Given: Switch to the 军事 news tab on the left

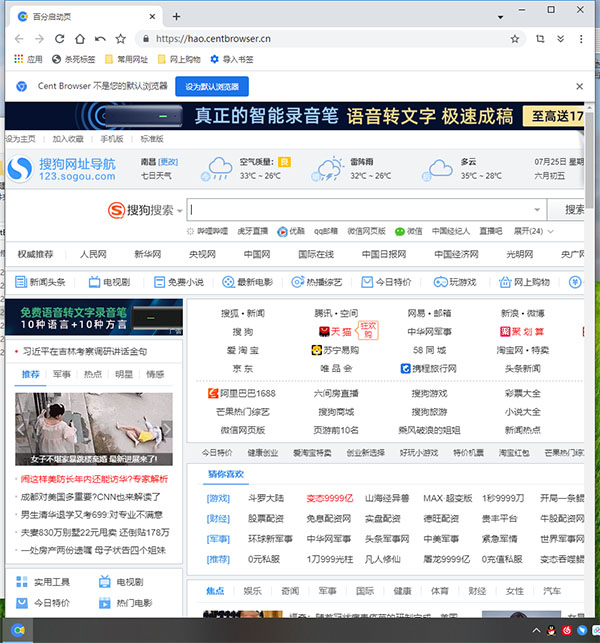Looking at the screenshot, I should pyautogui.click(x=62, y=374).
